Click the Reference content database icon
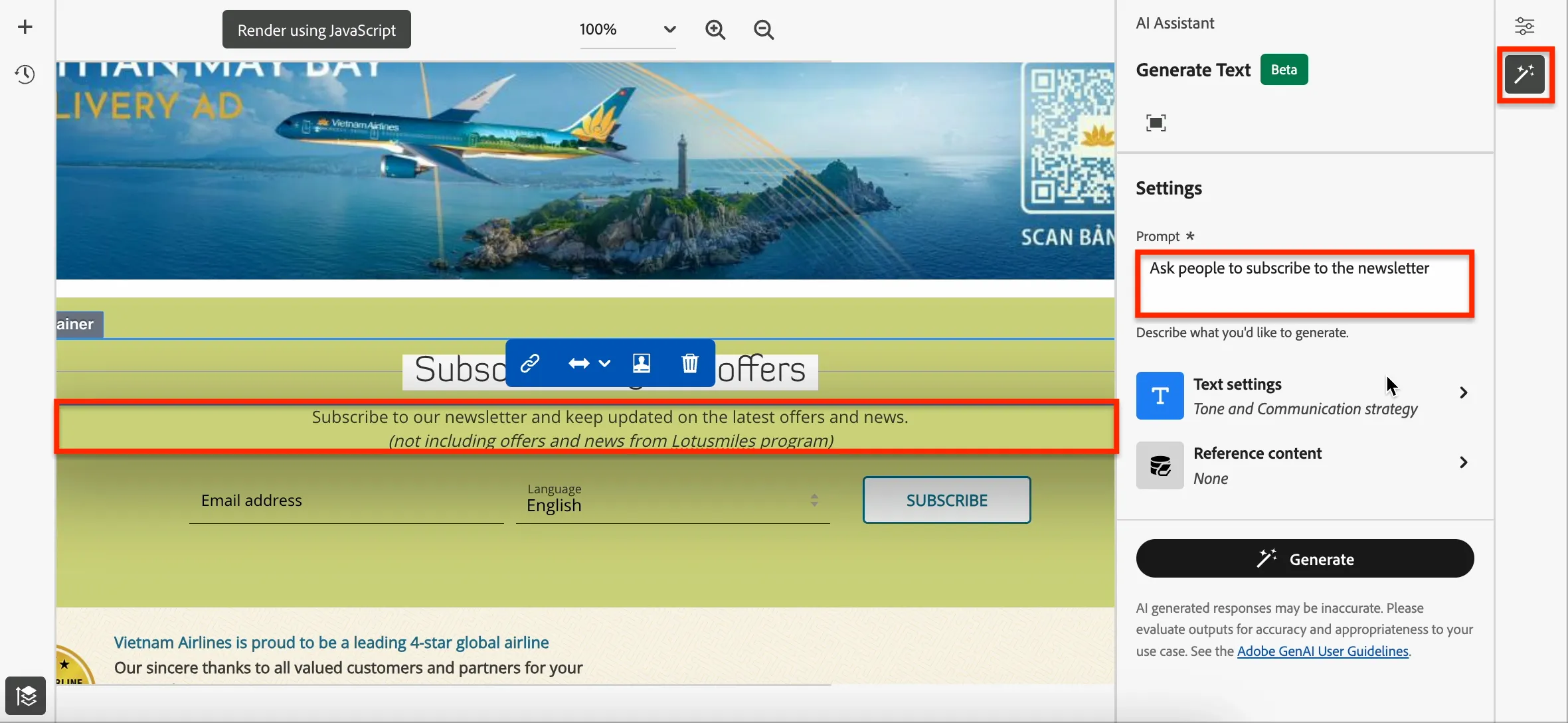 [1160, 465]
